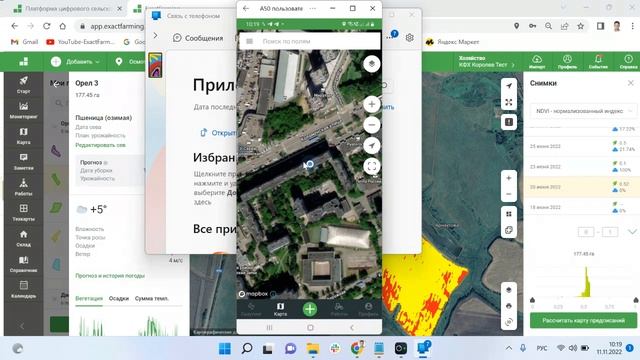Image resolution: width=640 pixels, height=360 pixels.
Task: Open the NDVI index dropdown
Action: [x=583, y=111]
